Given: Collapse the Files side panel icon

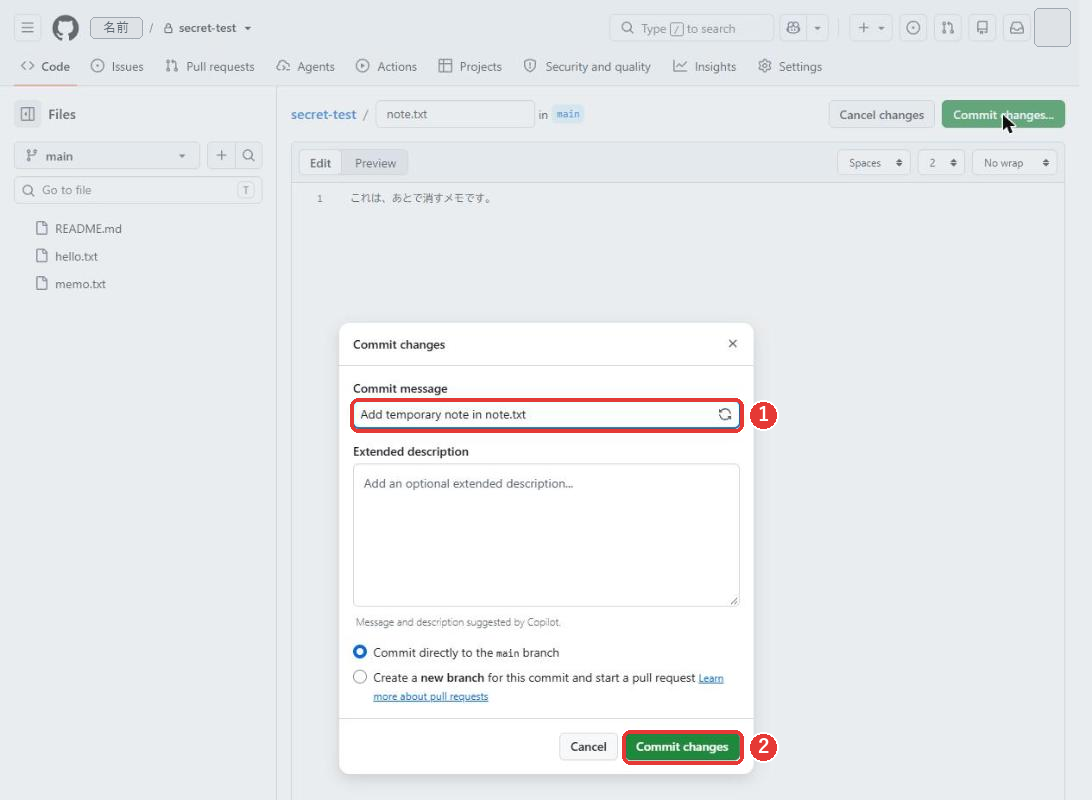Looking at the screenshot, I should click(28, 114).
